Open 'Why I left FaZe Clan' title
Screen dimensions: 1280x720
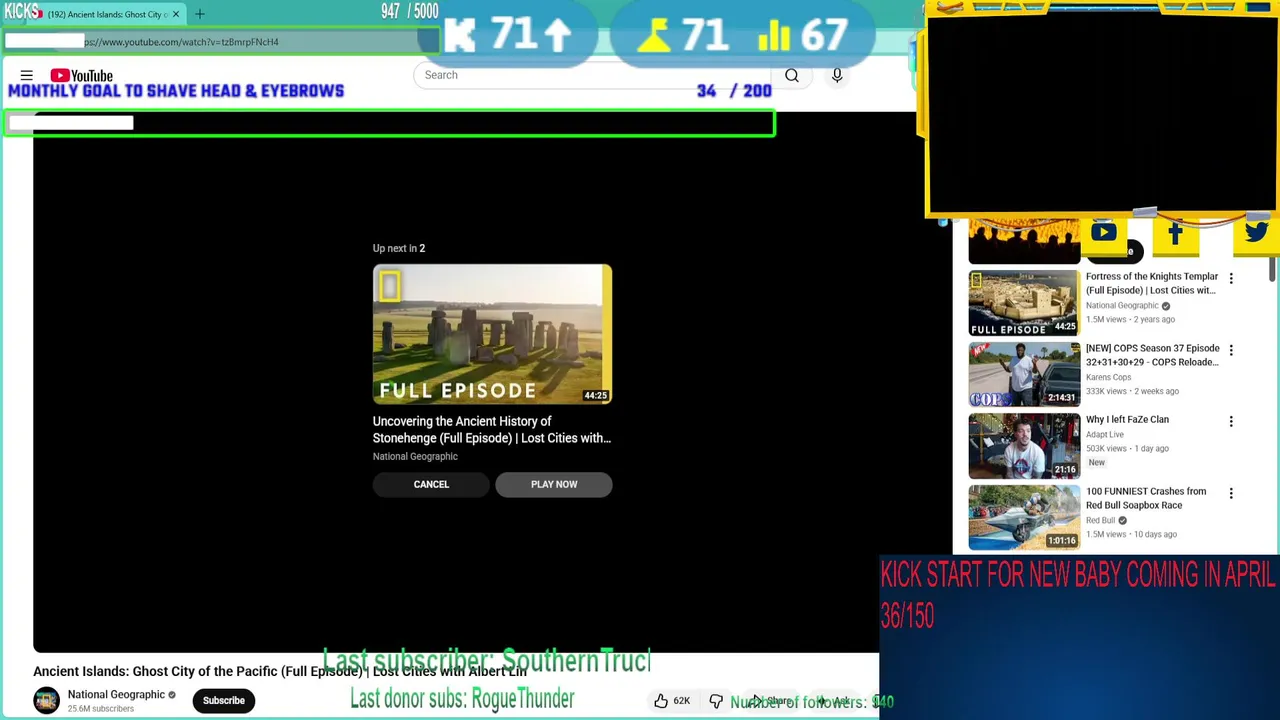pos(1127,419)
